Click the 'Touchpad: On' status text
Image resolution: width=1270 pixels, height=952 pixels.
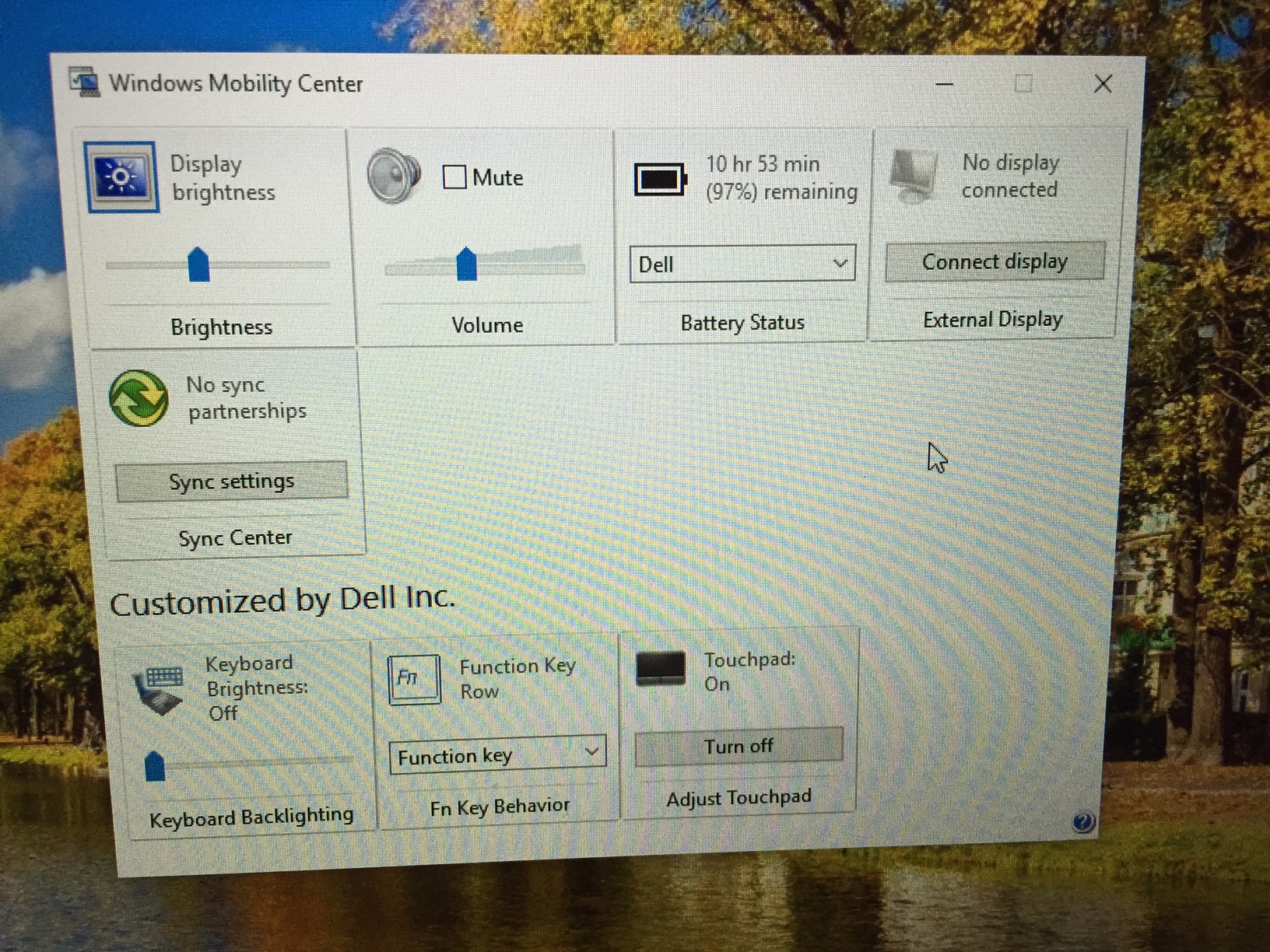pyautogui.click(x=749, y=671)
